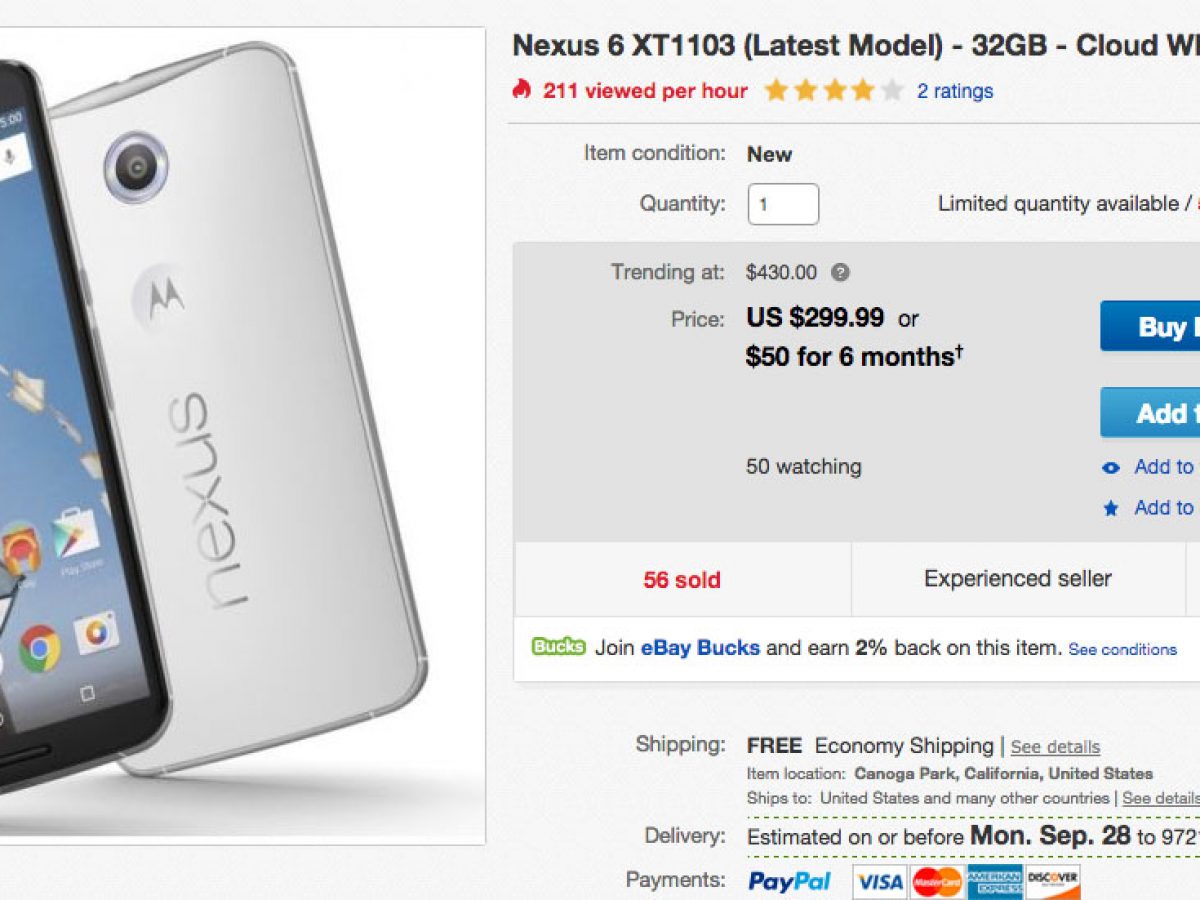Click the eBay Bucks green badge icon

(x=558, y=646)
